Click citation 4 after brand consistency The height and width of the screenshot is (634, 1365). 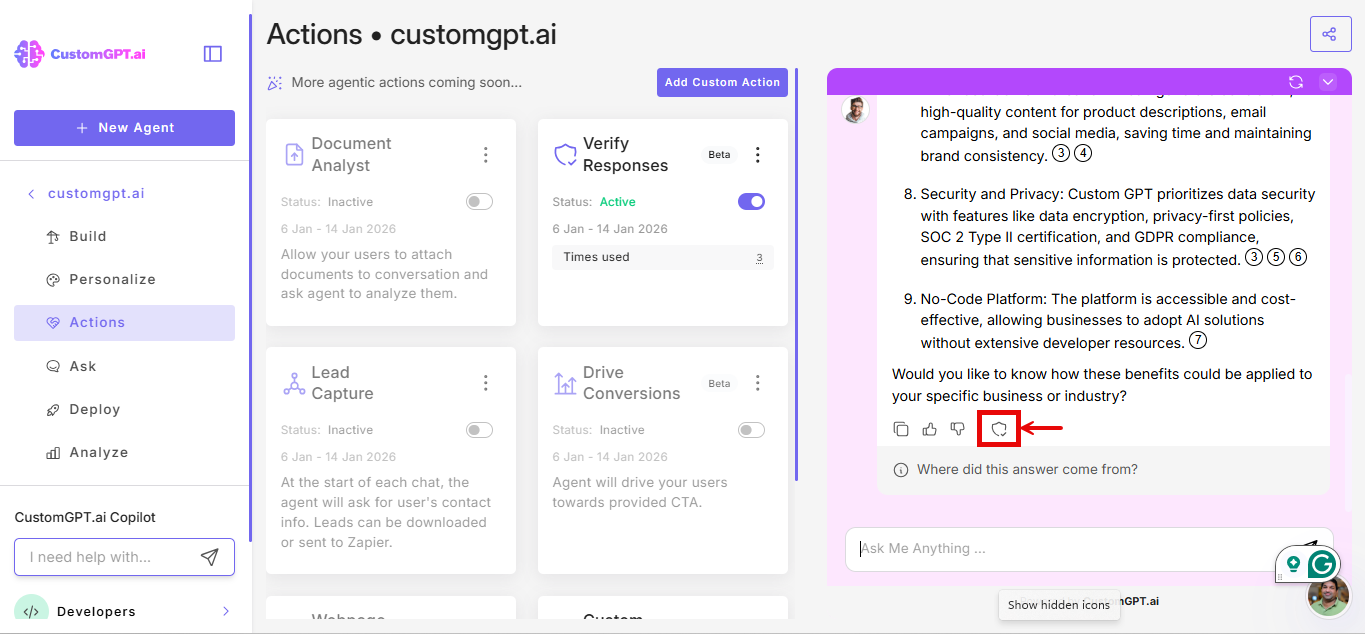coord(1083,154)
